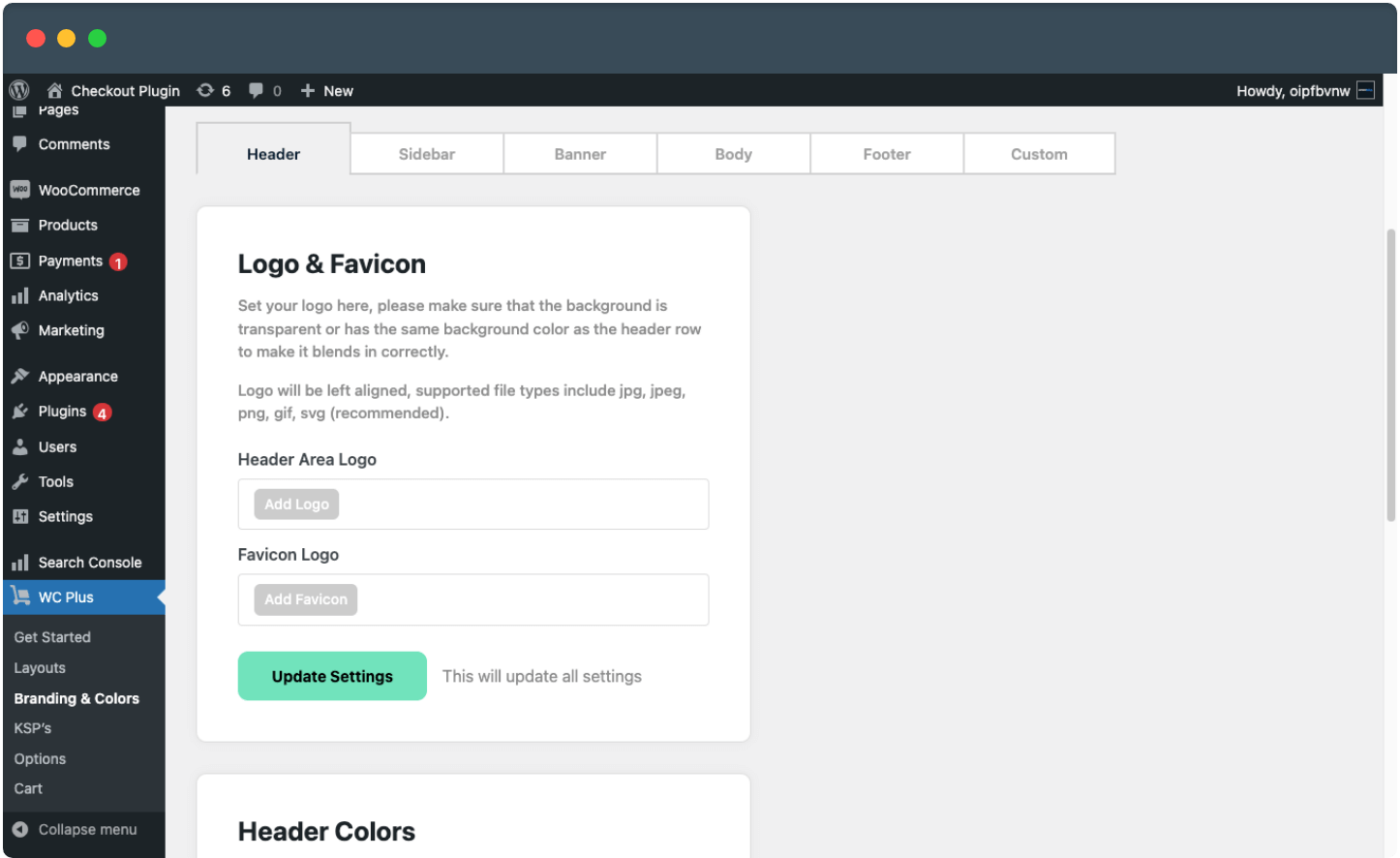This screenshot has height=858, width=1400.
Task: Click the Payments notification badge 1
Action: point(118,262)
